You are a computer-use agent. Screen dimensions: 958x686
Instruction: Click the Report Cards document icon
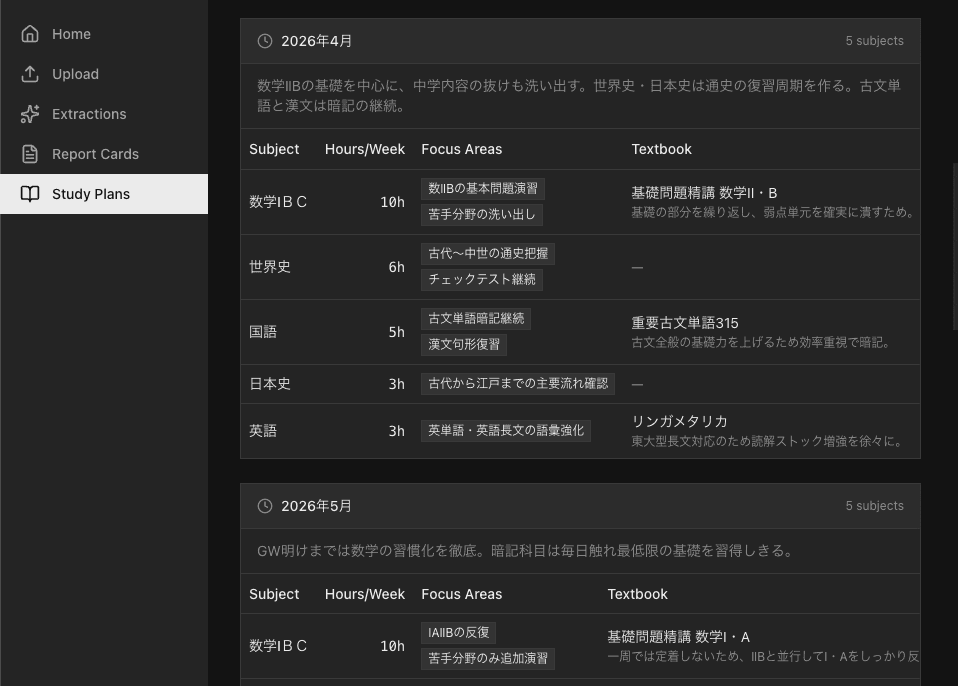[29, 153]
